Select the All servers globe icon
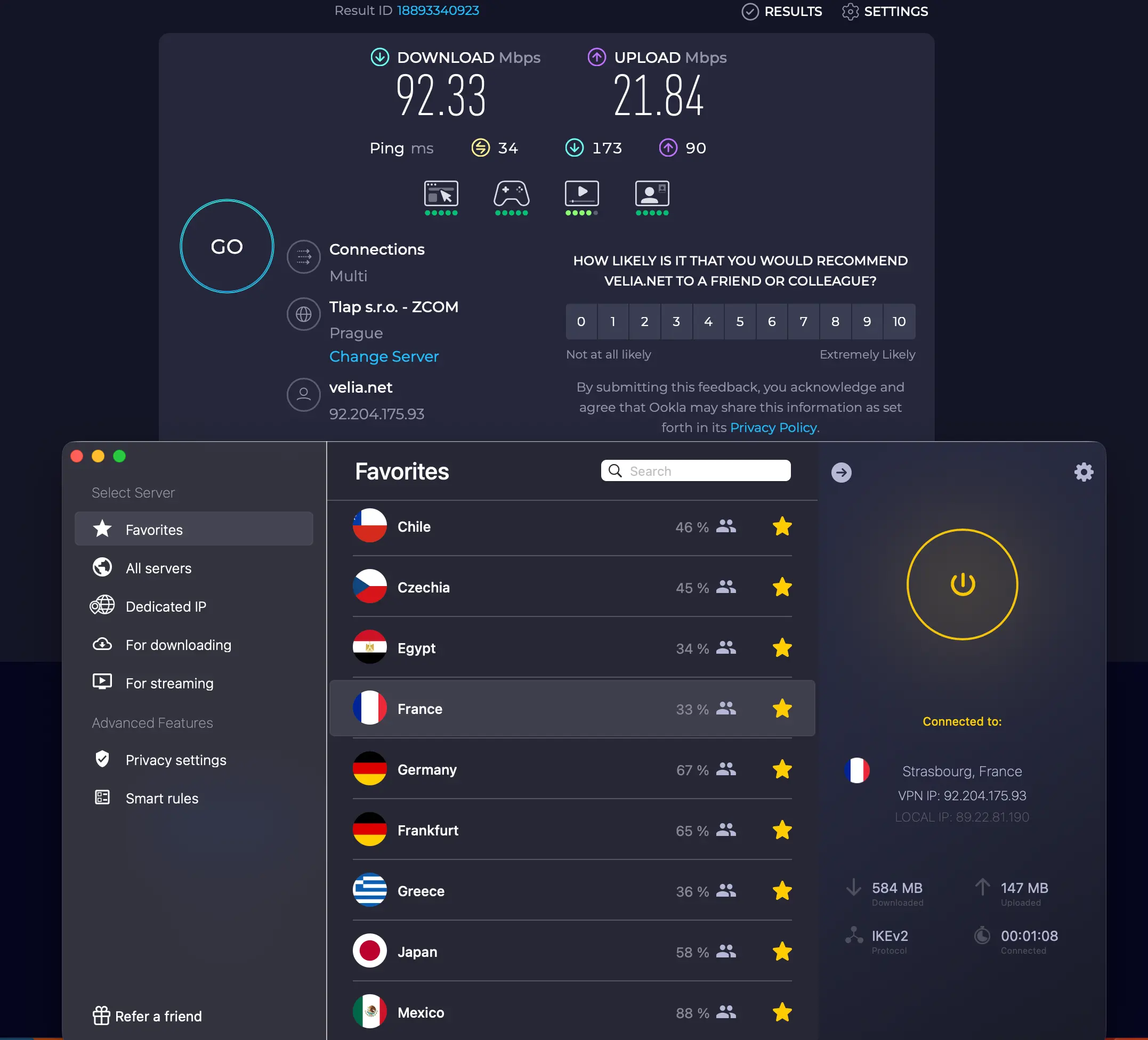Viewport: 1148px width, 1040px height. [x=102, y=567]
